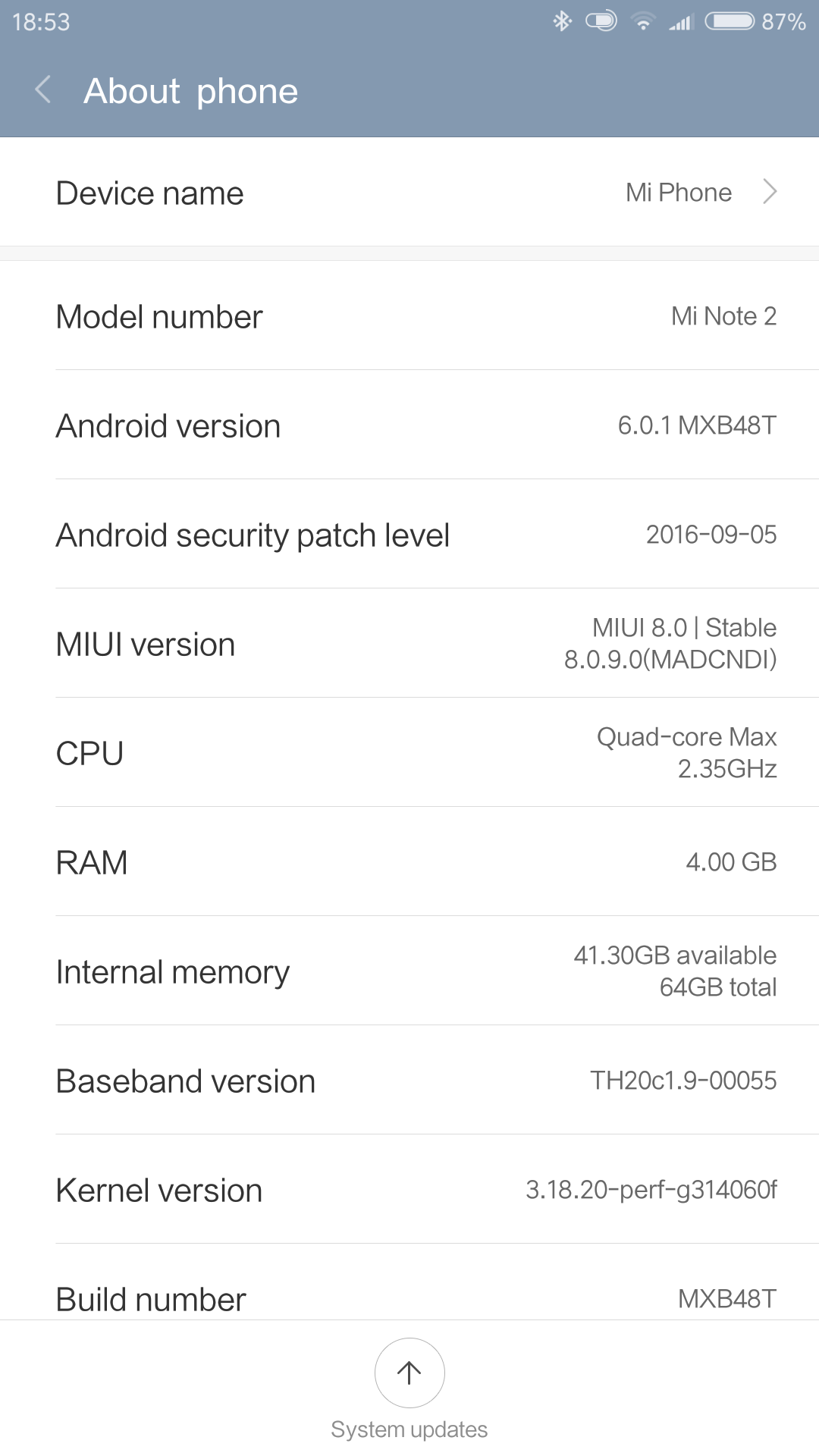Tap Android version entry
This screenshot has width=819, height=1456.
pos(409,425)
